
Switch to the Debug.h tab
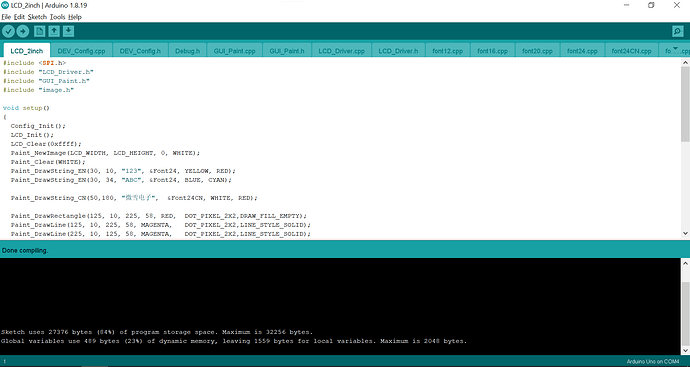[x=187, y=51]
